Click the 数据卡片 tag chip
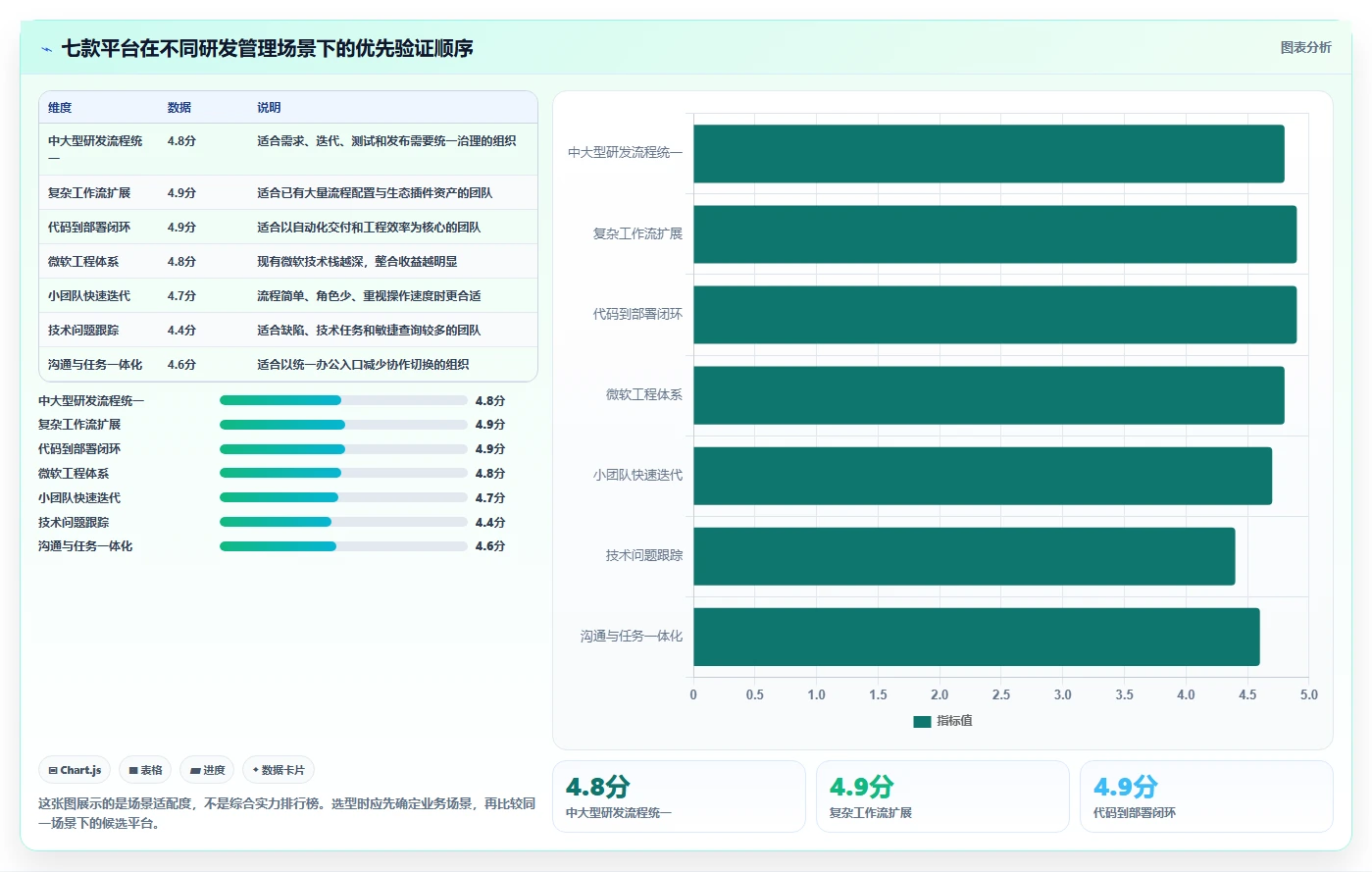 [279, 770]
